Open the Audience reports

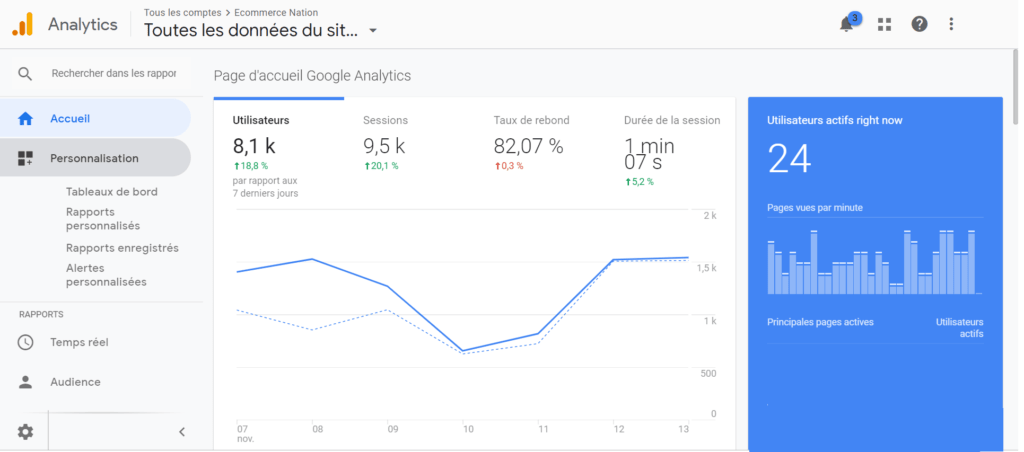[x=75, y=382]
